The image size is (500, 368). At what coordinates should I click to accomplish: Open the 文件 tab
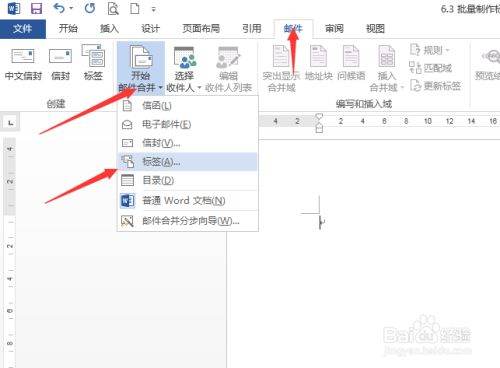pos(23,29)
